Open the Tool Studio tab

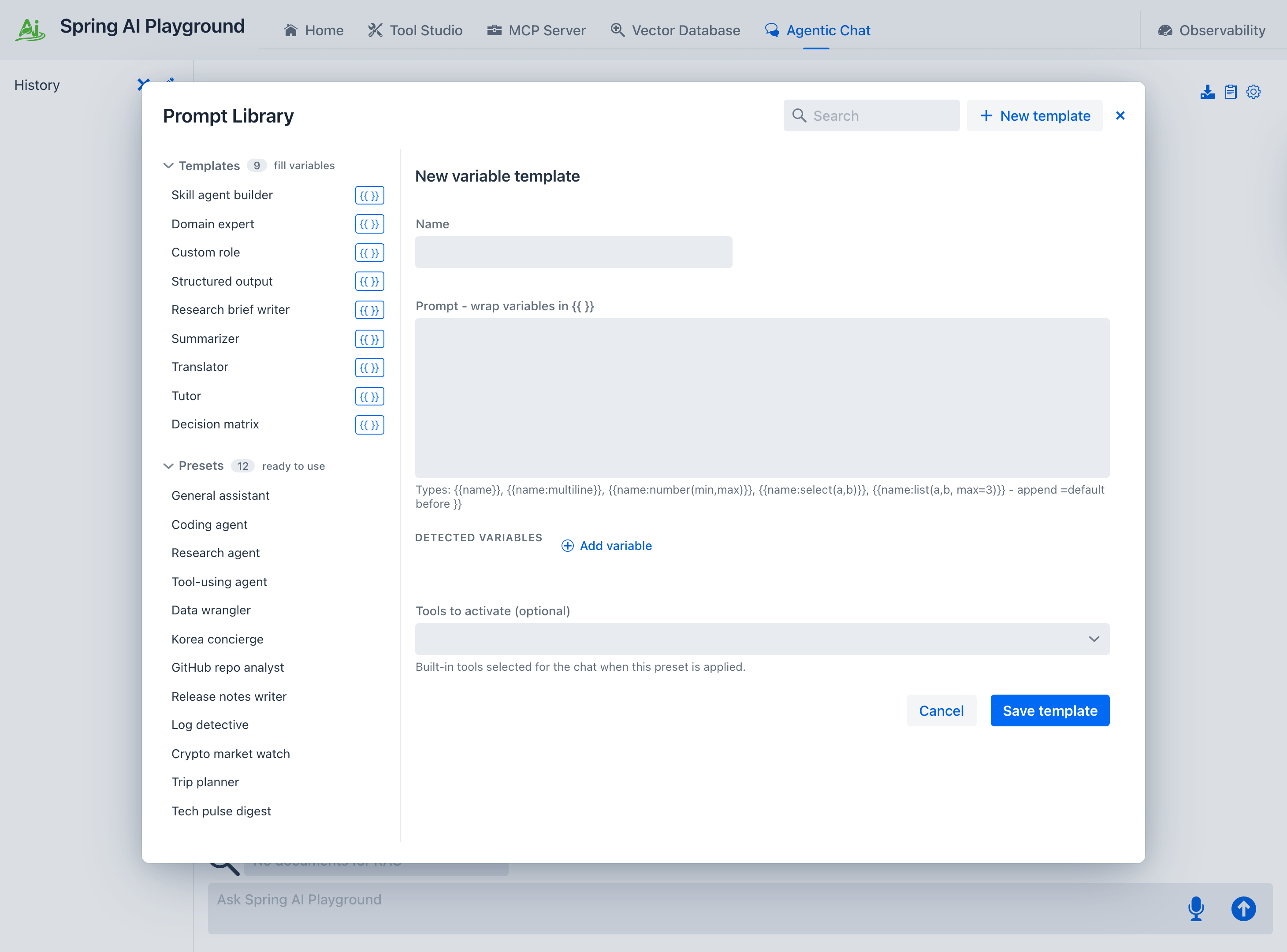(416, 30)
